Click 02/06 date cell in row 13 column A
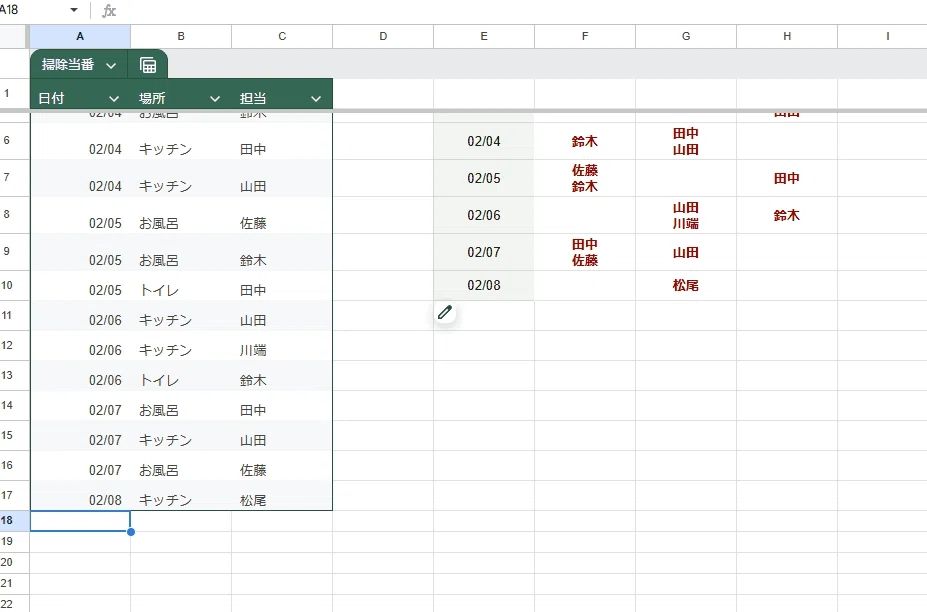Viewport: 927px width, 612px height. (80, 376)
